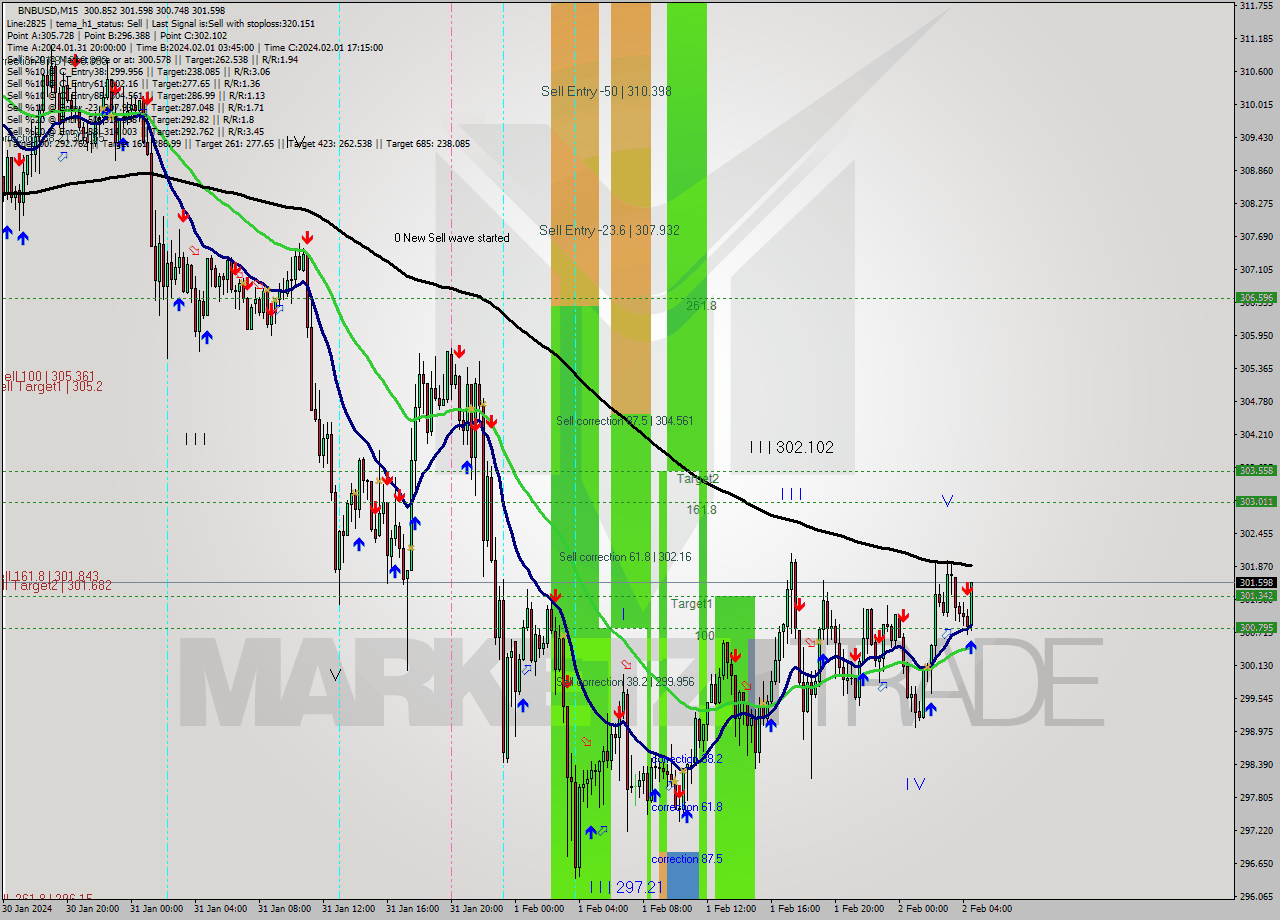The width and height of the screenshot is (1280, 920).
Task: Click the 'Sell correction 38.2 | 299.956' label
Action: 625,681
